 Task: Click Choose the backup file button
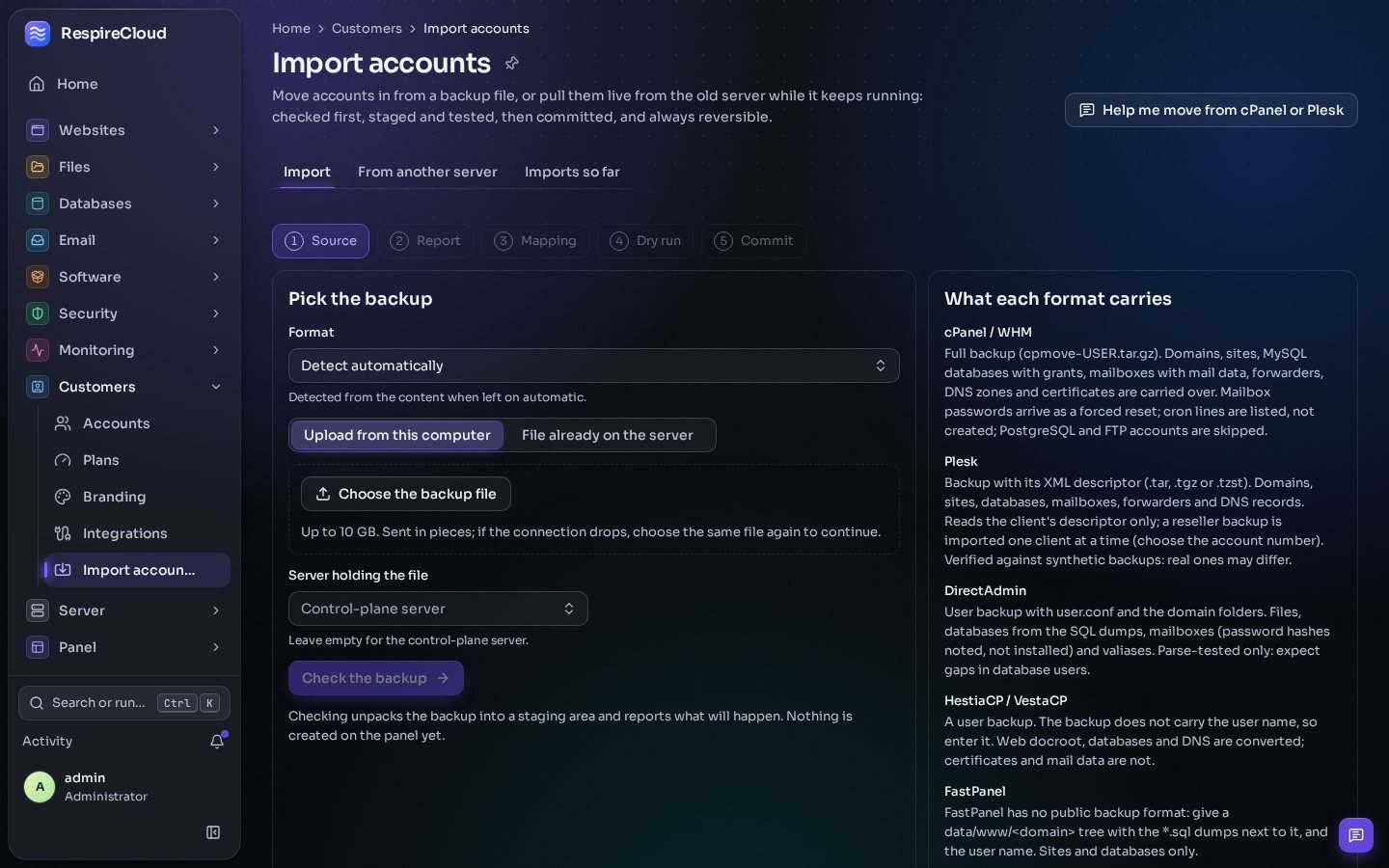point(406,494)
